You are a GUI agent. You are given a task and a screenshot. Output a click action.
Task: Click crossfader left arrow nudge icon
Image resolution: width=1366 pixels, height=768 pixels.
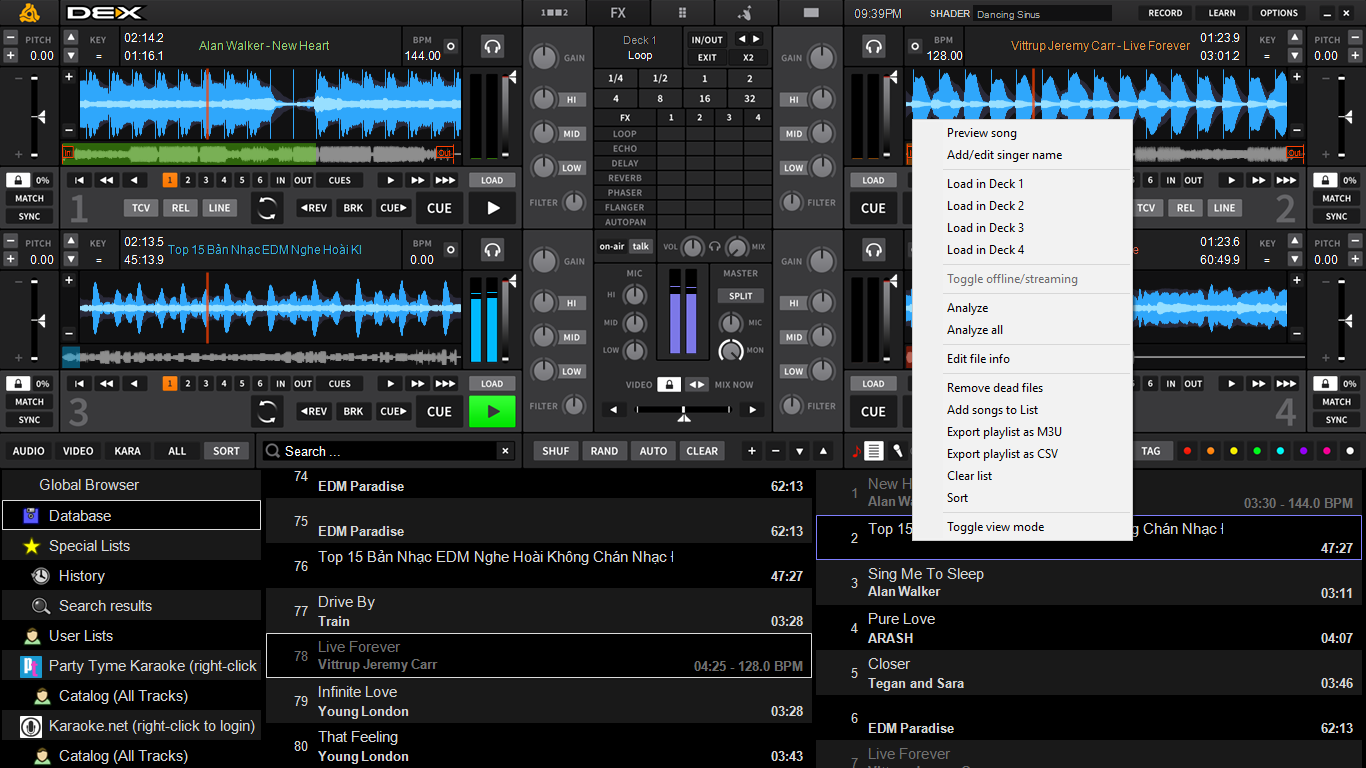[x=613, y=409]
